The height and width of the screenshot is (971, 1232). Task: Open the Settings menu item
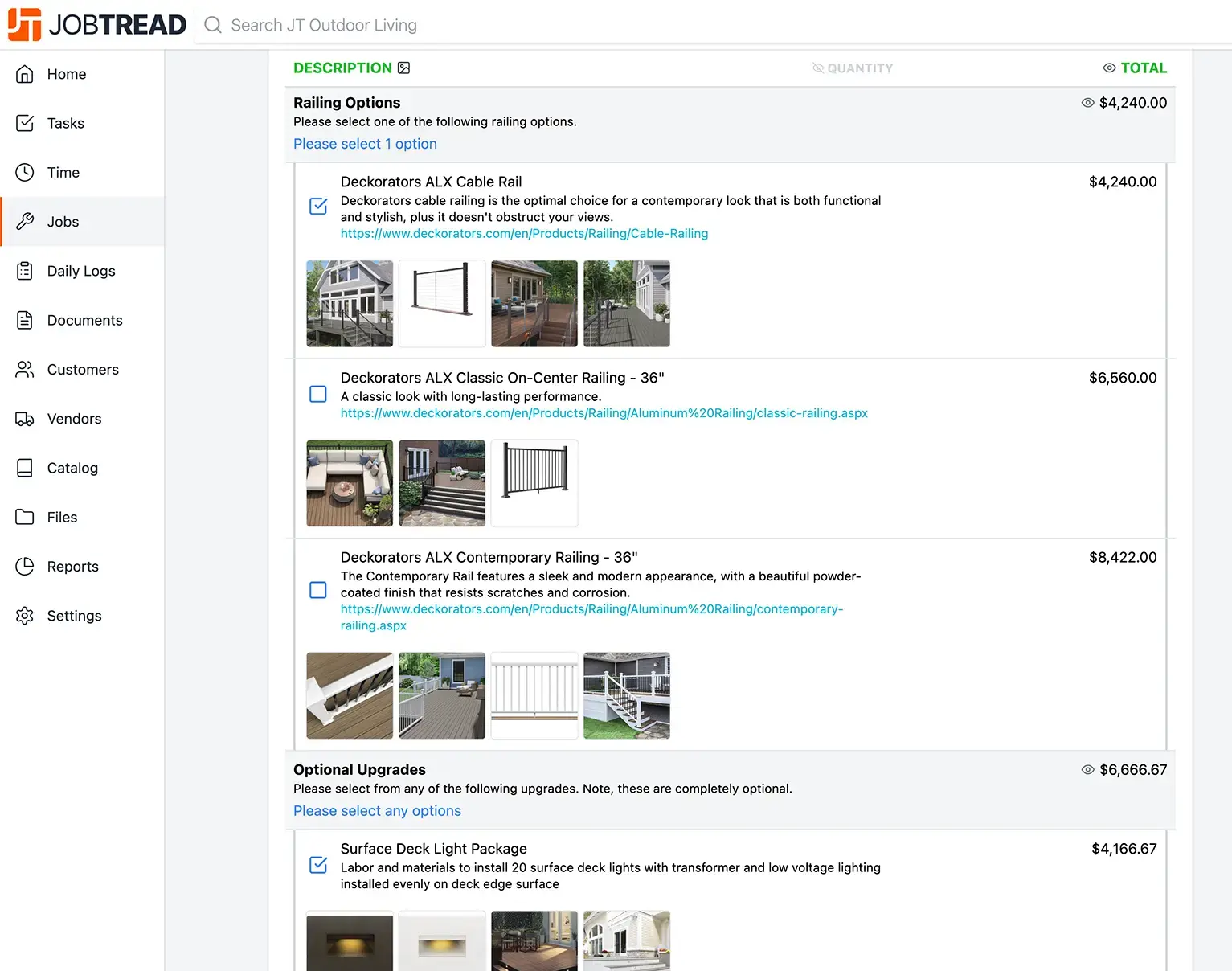(x=74, y=616)
